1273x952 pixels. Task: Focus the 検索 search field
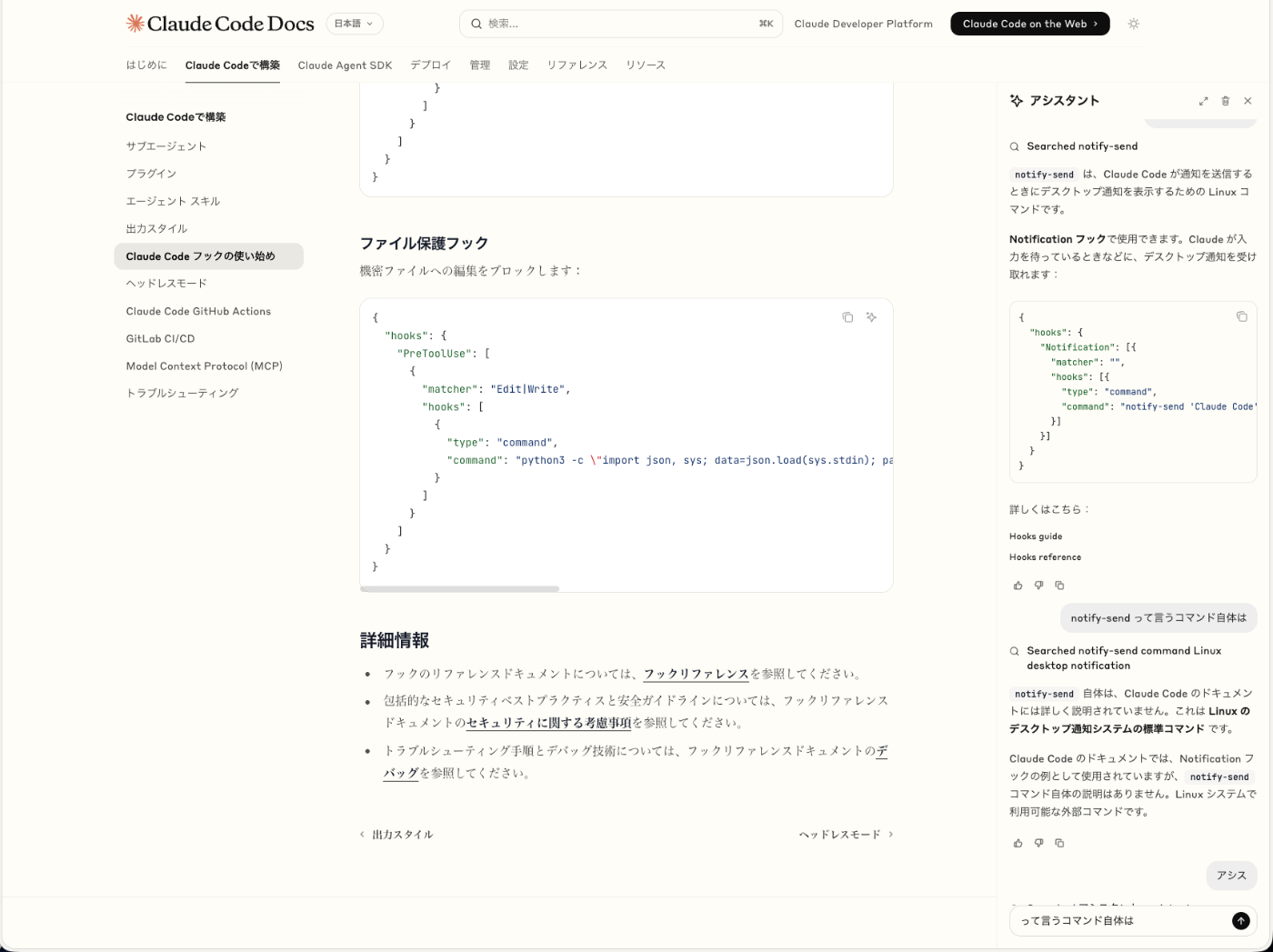coord(621,24)
